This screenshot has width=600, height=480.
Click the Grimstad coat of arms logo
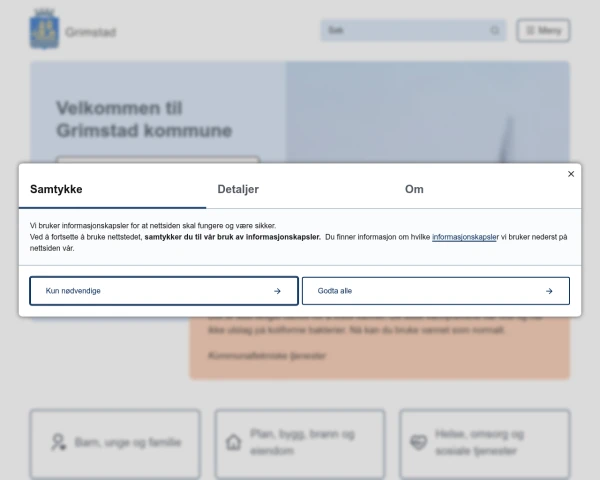tap(44, 29)
